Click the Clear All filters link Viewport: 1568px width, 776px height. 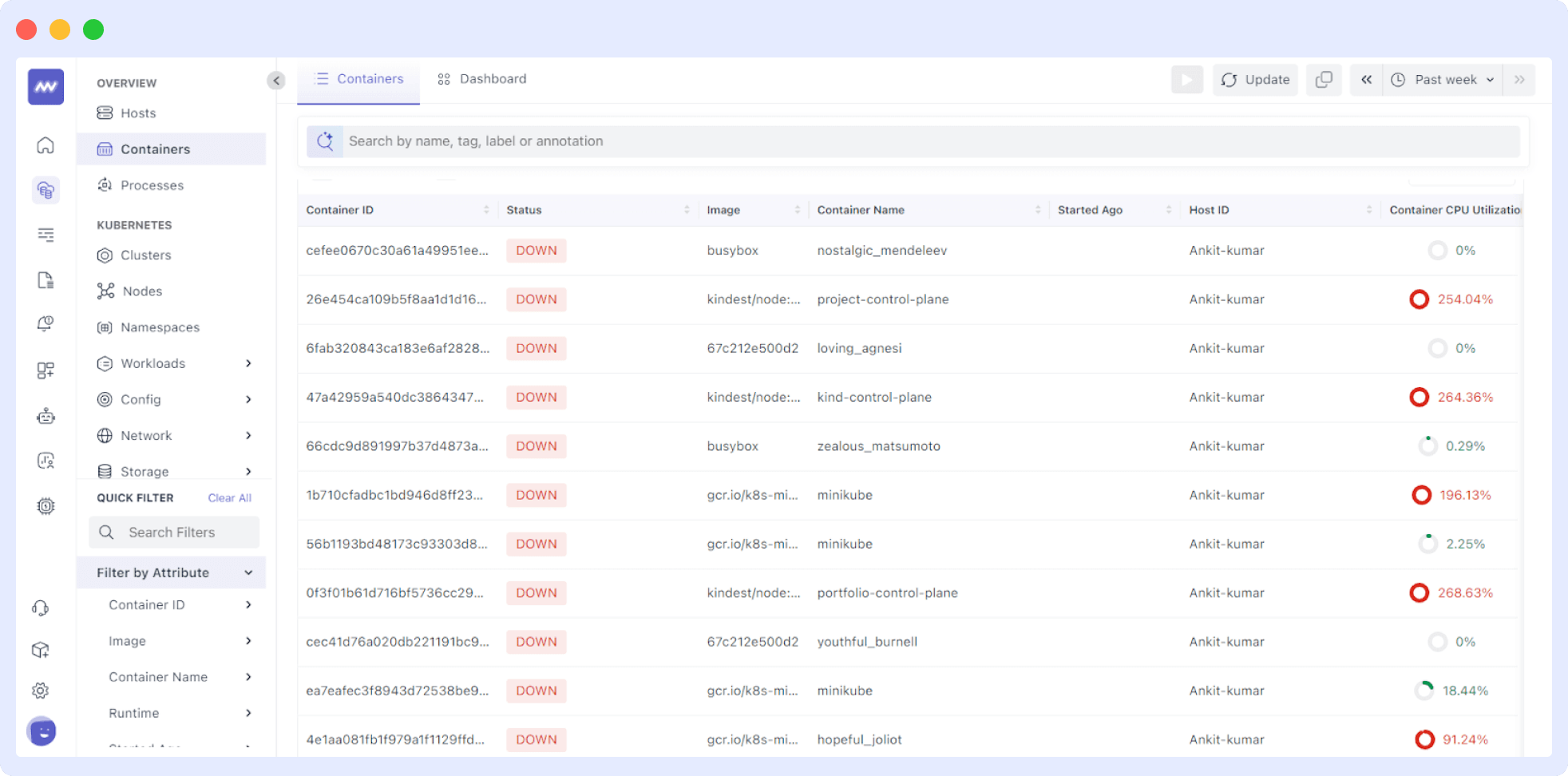point(229,497)
